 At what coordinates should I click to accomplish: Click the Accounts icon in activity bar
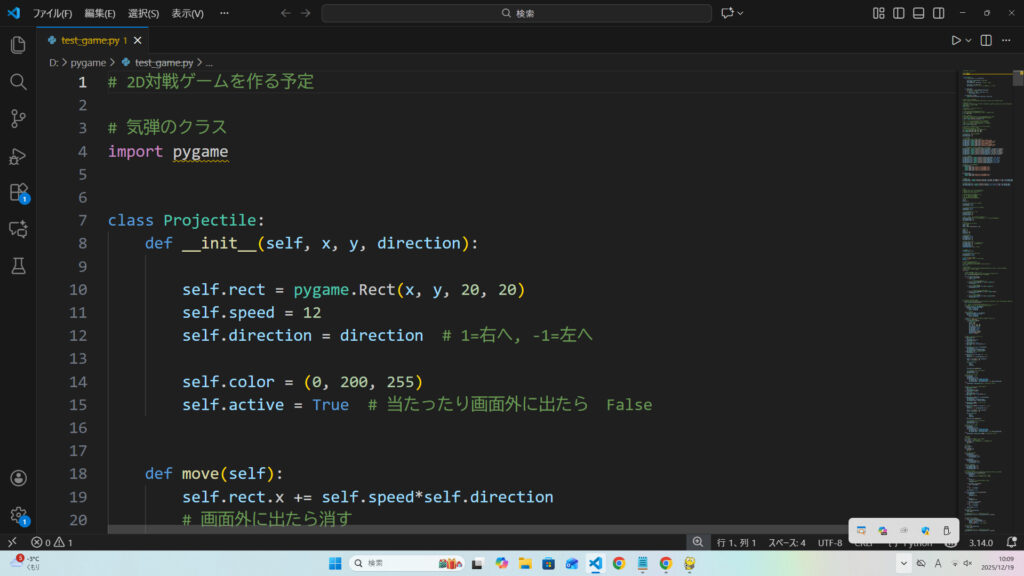coord(17,478)
